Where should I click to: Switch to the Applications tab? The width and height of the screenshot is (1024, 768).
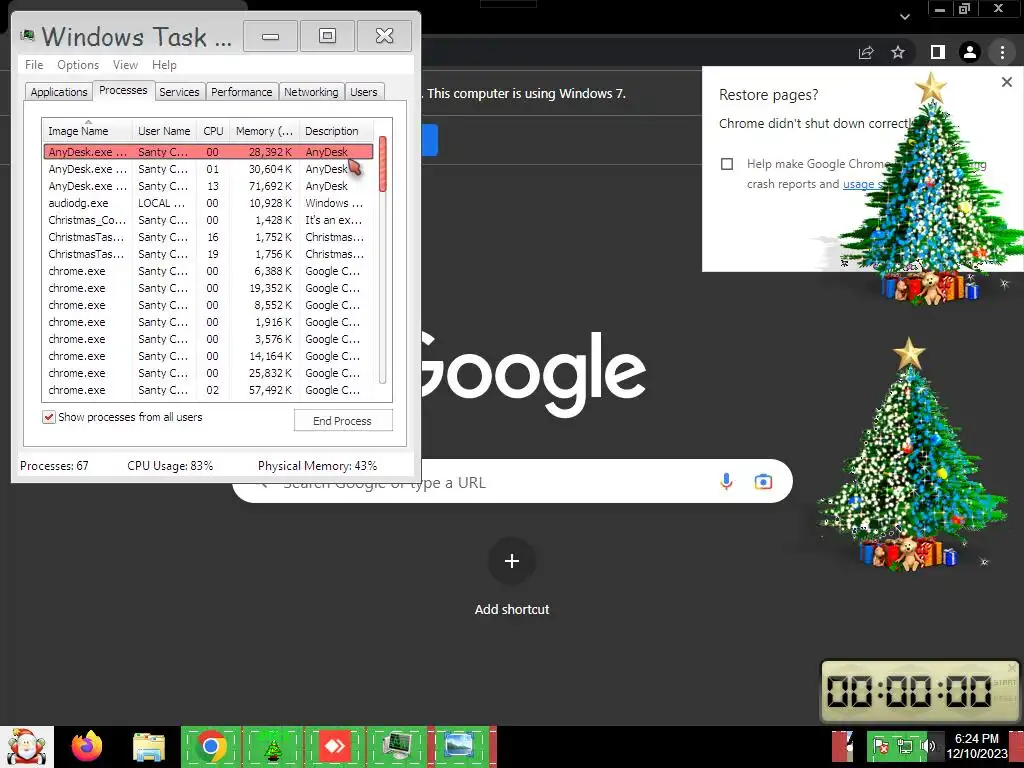pos(59,92)
